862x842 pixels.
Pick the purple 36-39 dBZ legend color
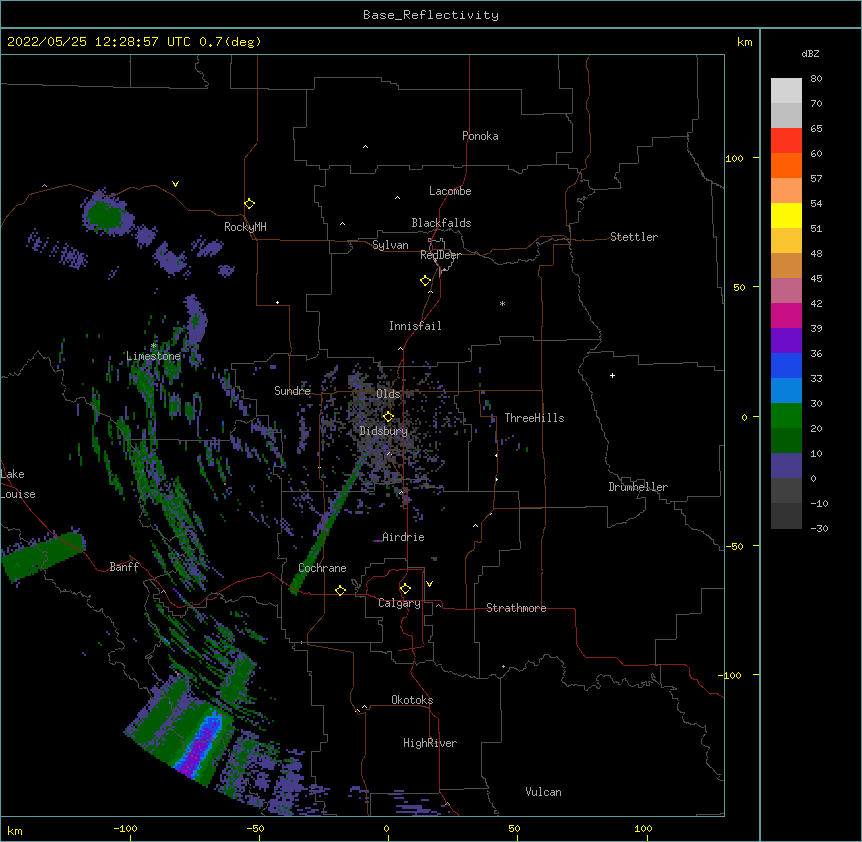[x=786, y=340]
